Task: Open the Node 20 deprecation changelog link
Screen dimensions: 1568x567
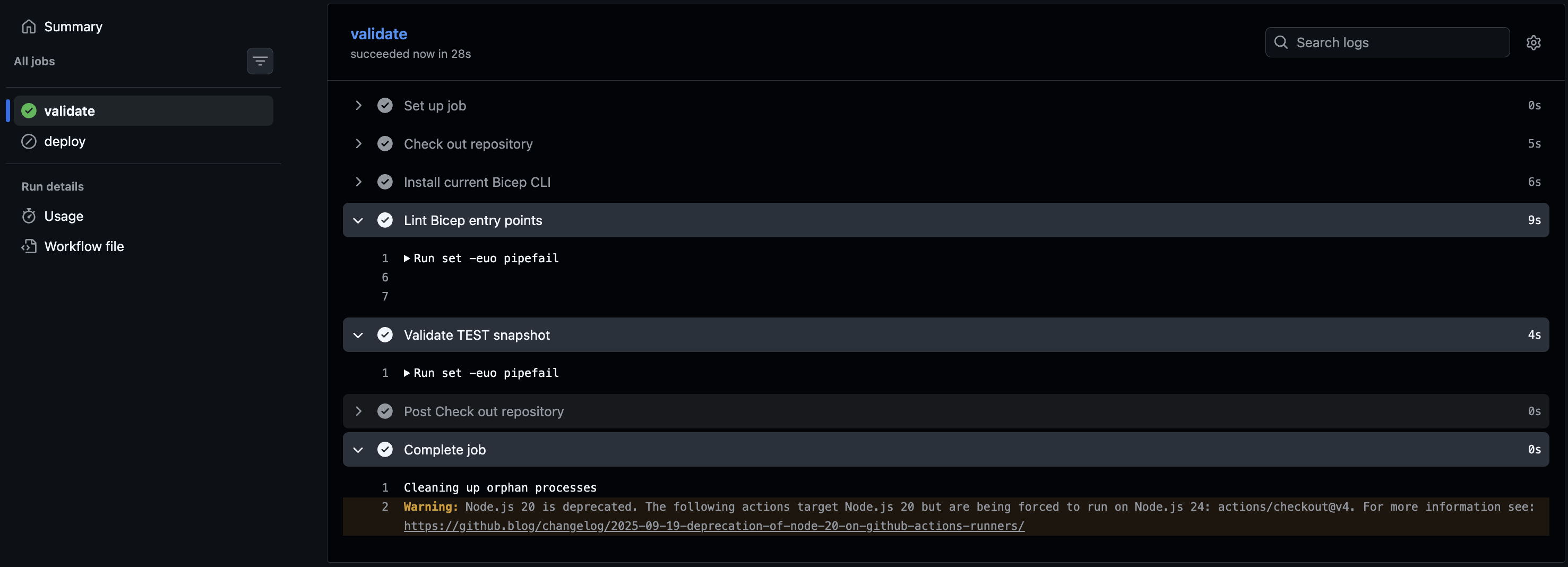Action: click(x=714, y=526)
